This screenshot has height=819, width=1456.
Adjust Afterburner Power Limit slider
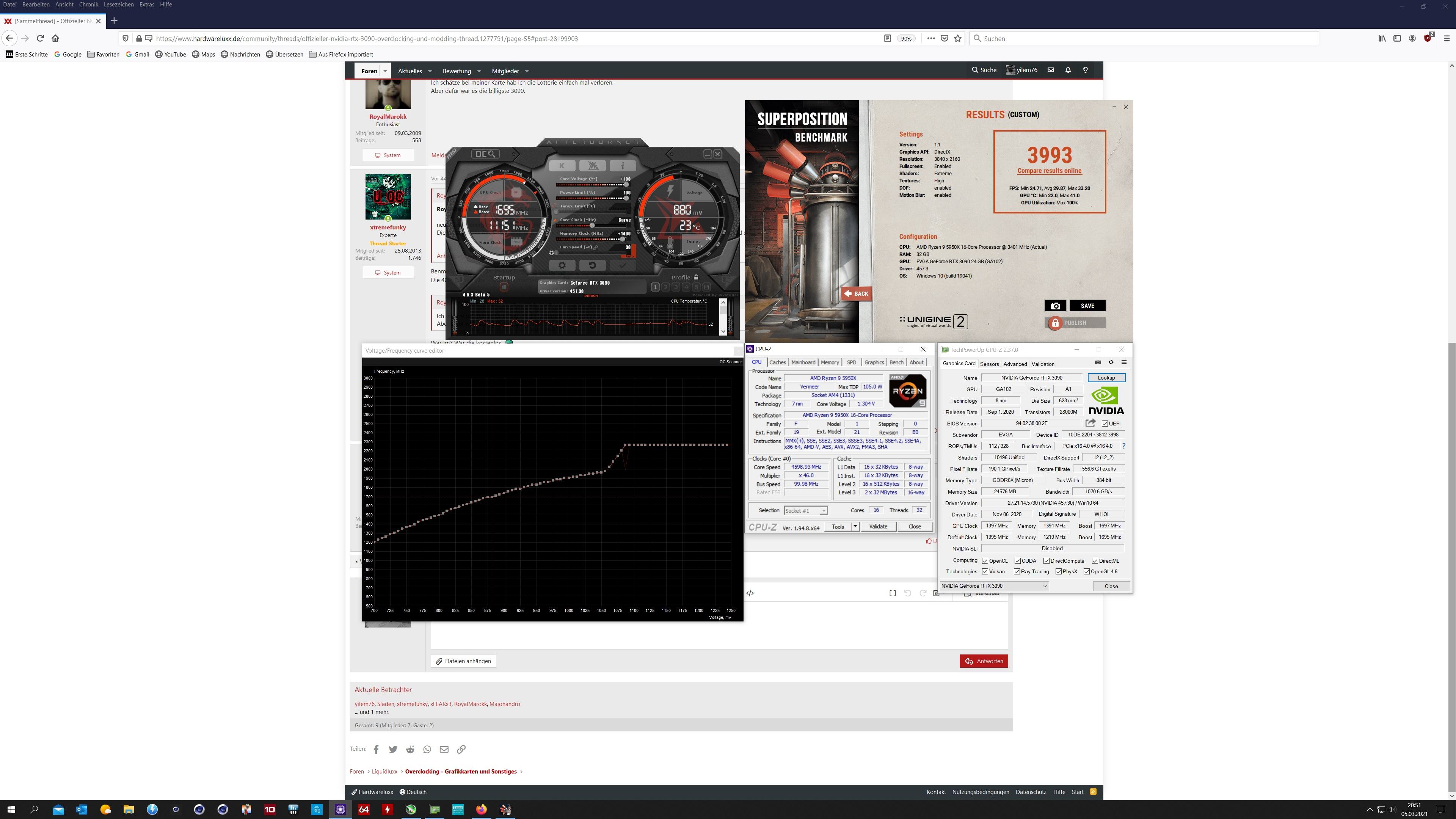coord(592,198)
